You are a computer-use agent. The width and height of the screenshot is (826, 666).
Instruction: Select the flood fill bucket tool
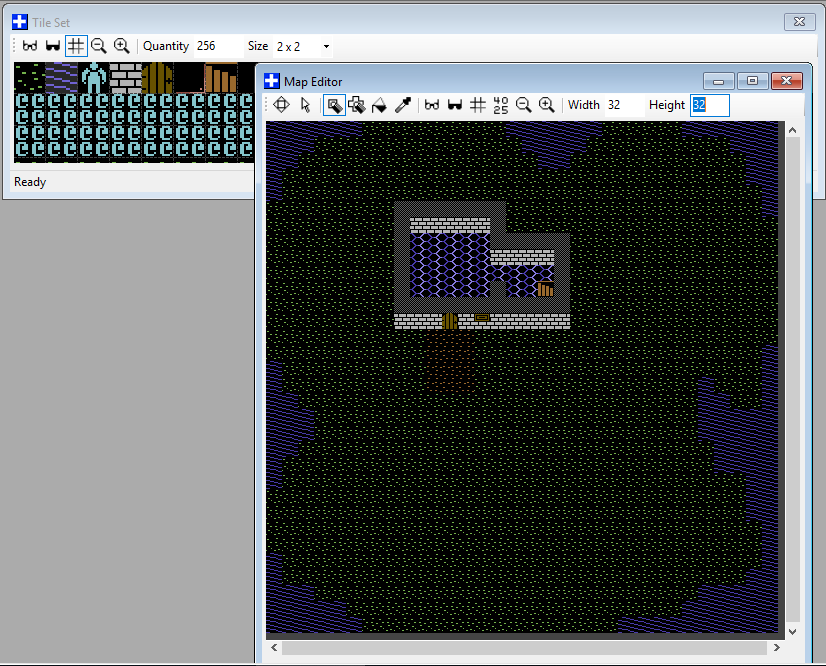pyautogui.click(x=379, y=105)
